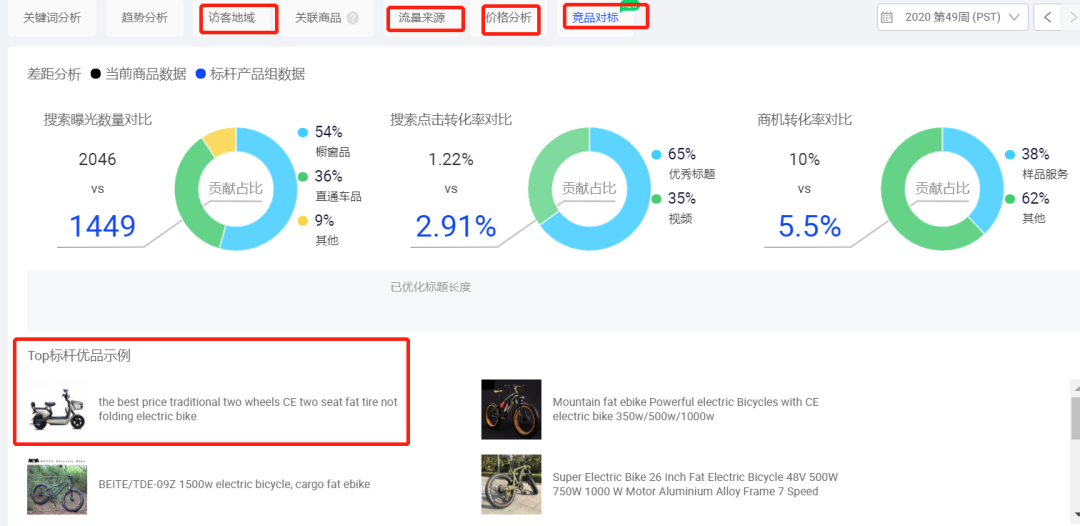Click the calendar icon in the week picker
Viewport: 1080px width, 526px height.
pyautogui.click(x=887, y=17)
